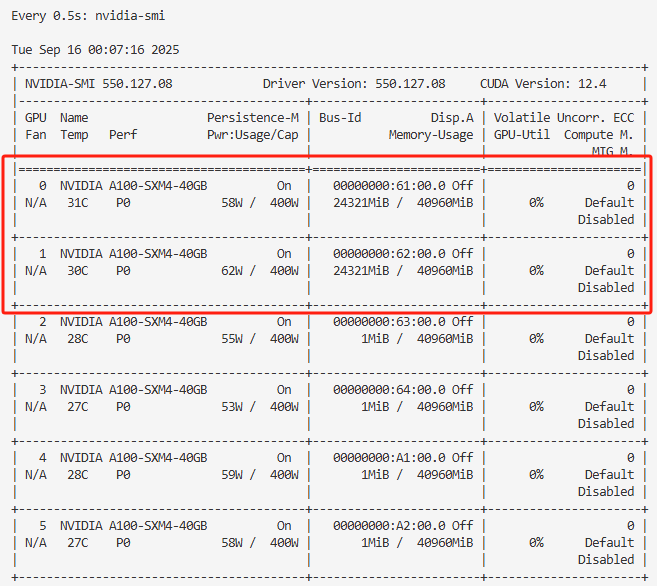This screenshot has width=657, height=586.
Task: Click GPU 3's 53W power usage value
Action: [x=233, y=406]
